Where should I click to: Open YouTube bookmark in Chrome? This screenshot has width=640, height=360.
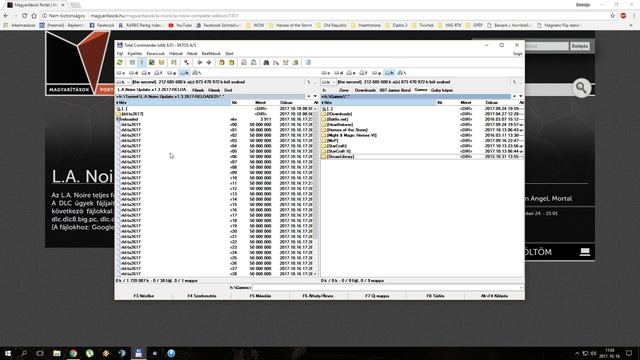180,25
